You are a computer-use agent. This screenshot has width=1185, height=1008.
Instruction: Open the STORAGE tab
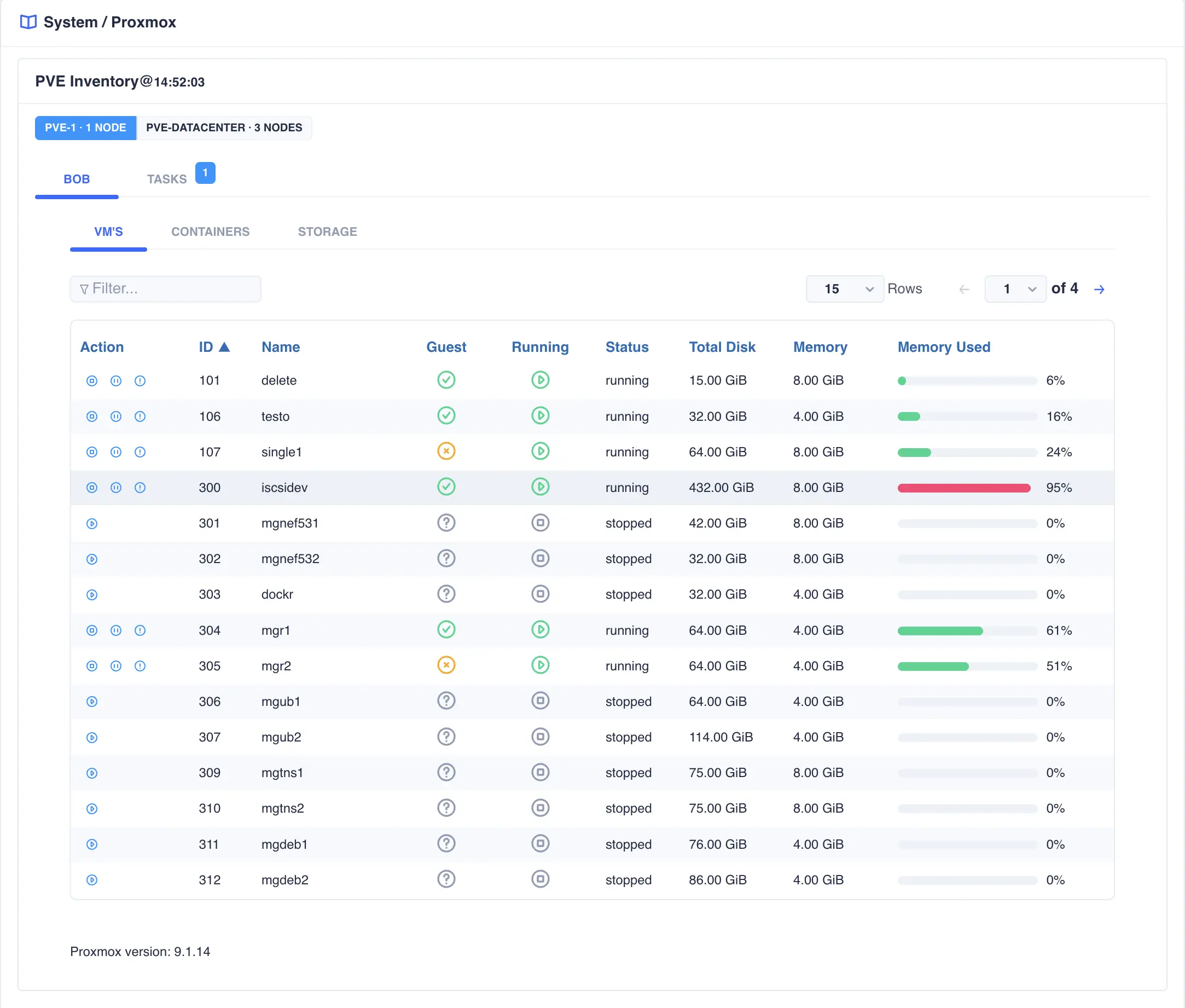(x=327, y=231)
